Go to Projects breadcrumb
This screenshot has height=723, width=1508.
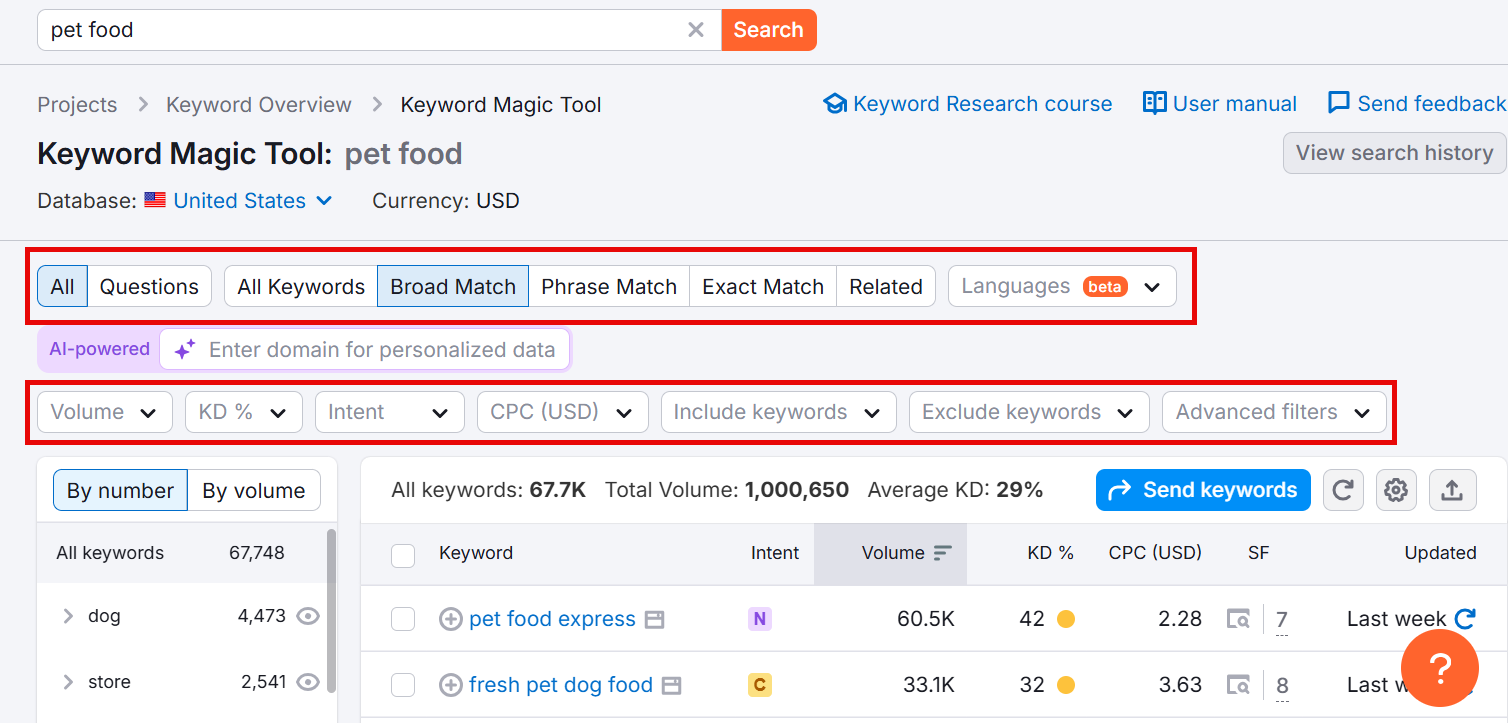pyautogui.click(x=77, y=105)
